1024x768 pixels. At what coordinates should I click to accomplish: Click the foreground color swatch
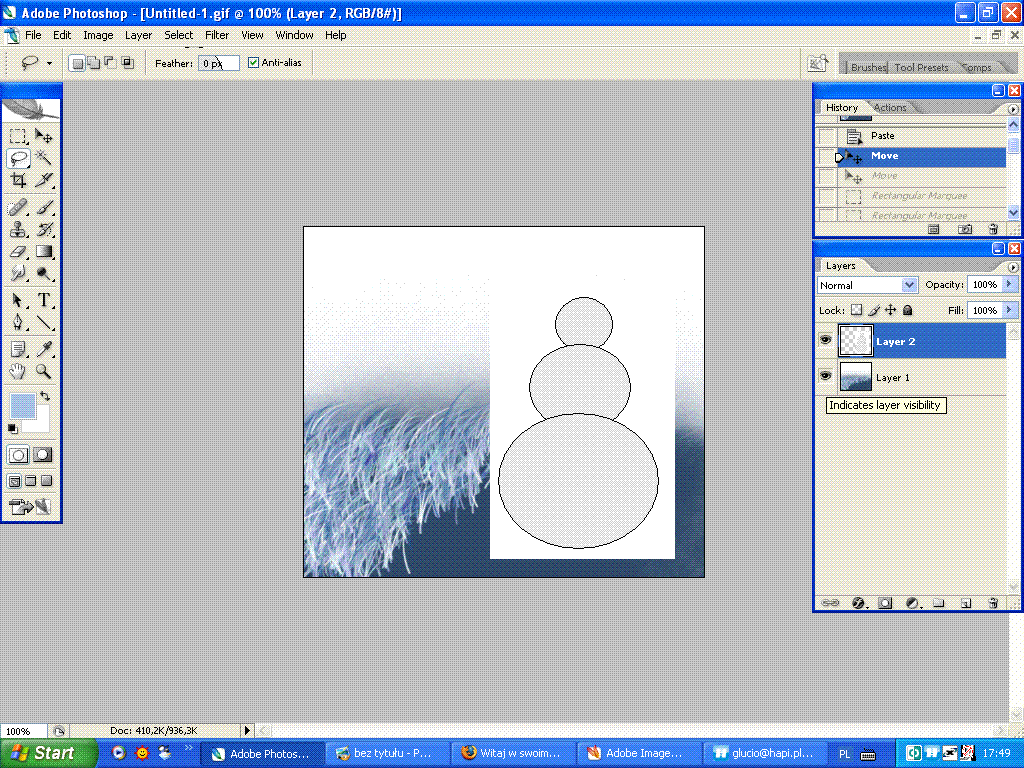click(22, 406)
